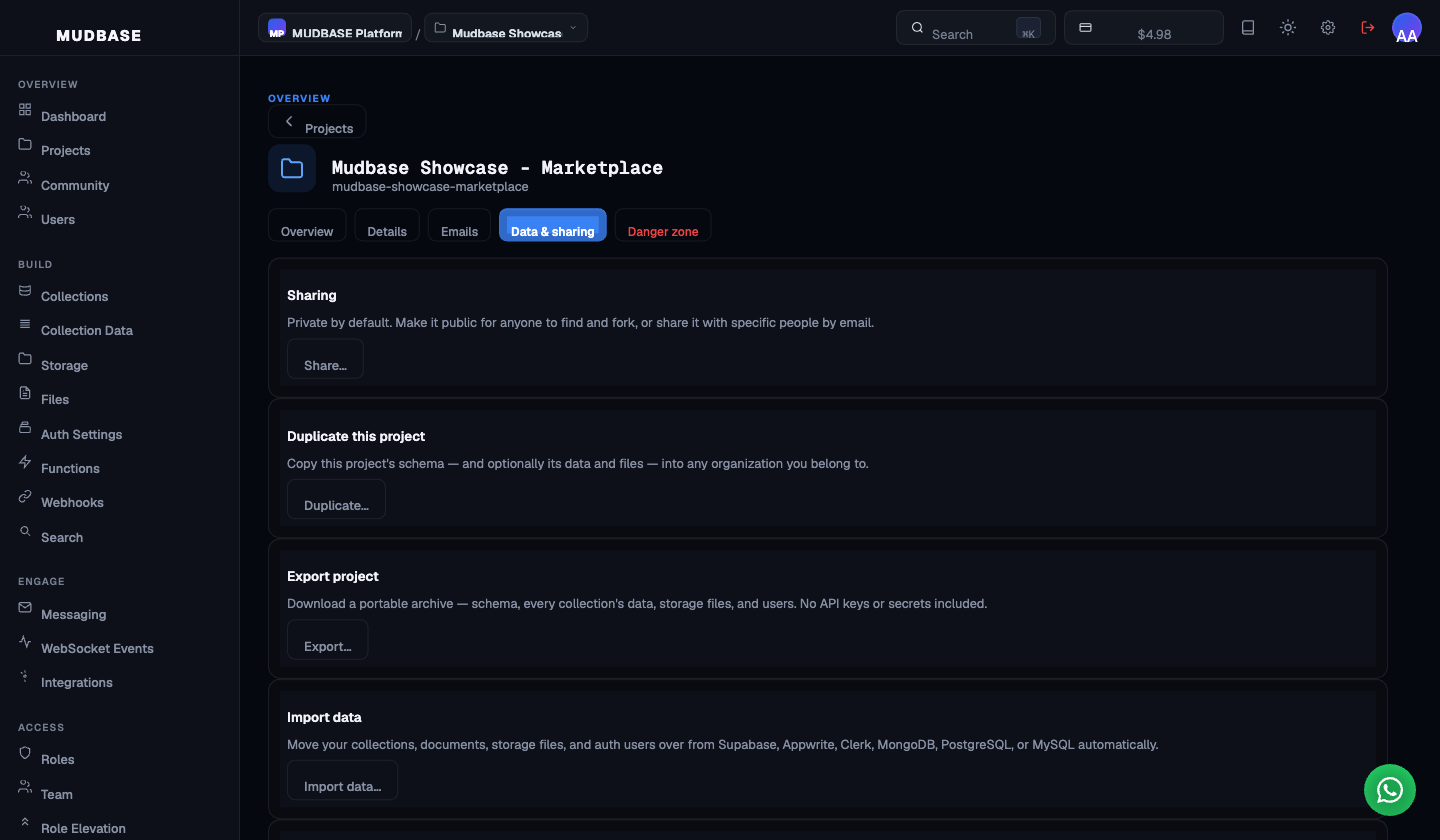
Task: Go to Auth Settings lock icon
Action: [x=25, y=427]
